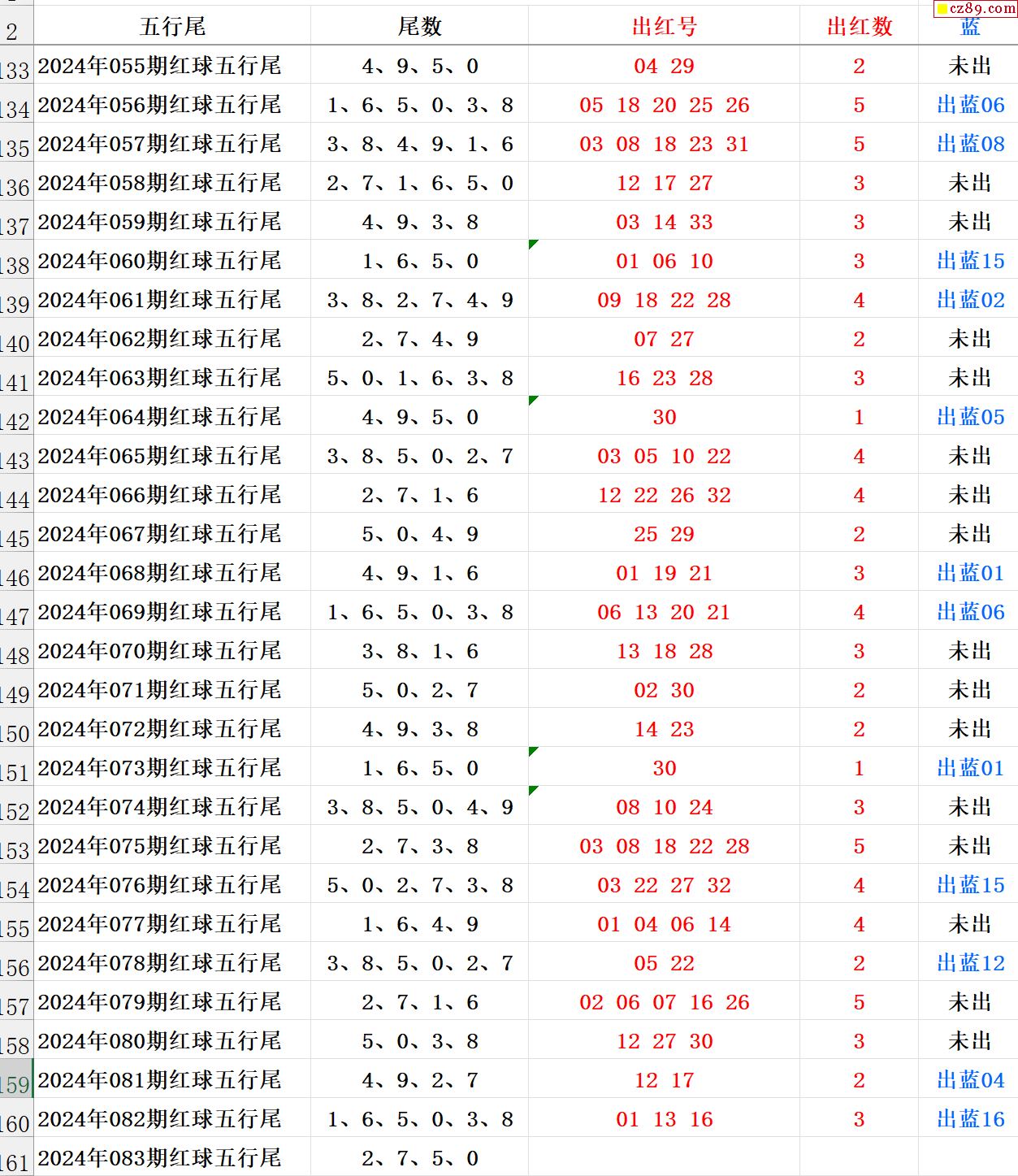Click the cz89.com watermark link
Screen dimensions: 1018x1176
click(x=976, y=8)
